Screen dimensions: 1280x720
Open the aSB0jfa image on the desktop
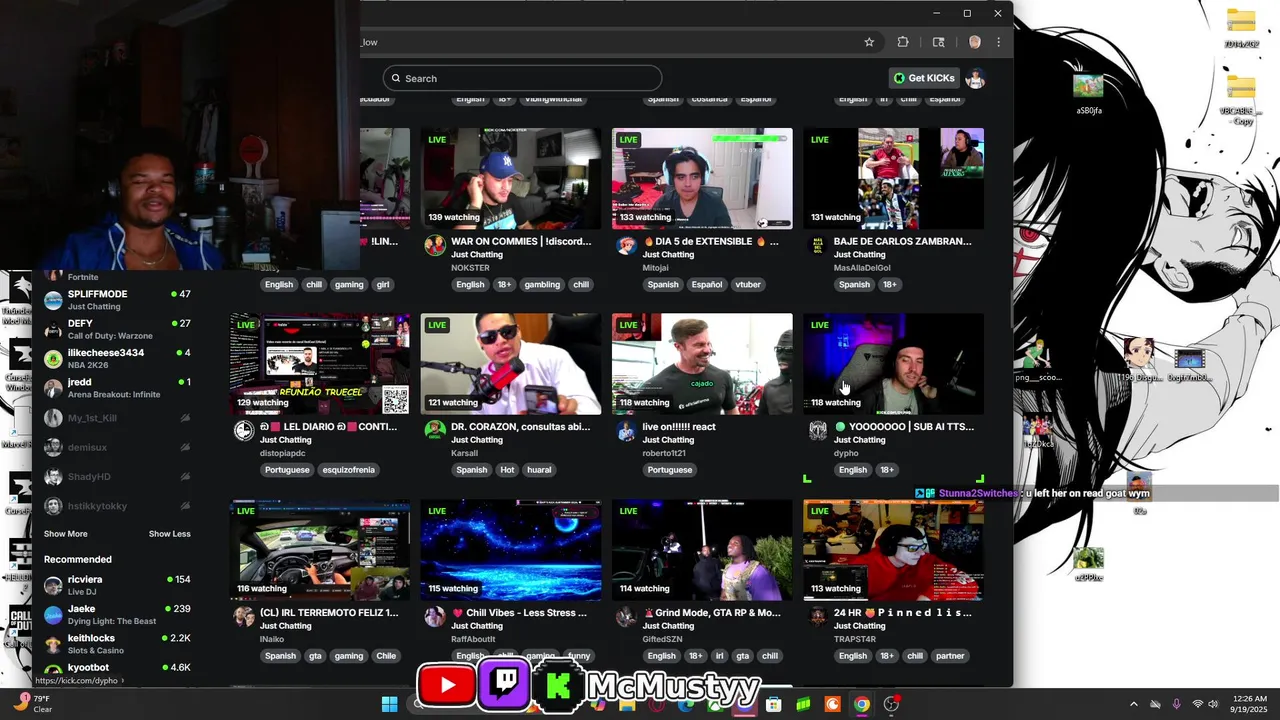coord(1088,94)
